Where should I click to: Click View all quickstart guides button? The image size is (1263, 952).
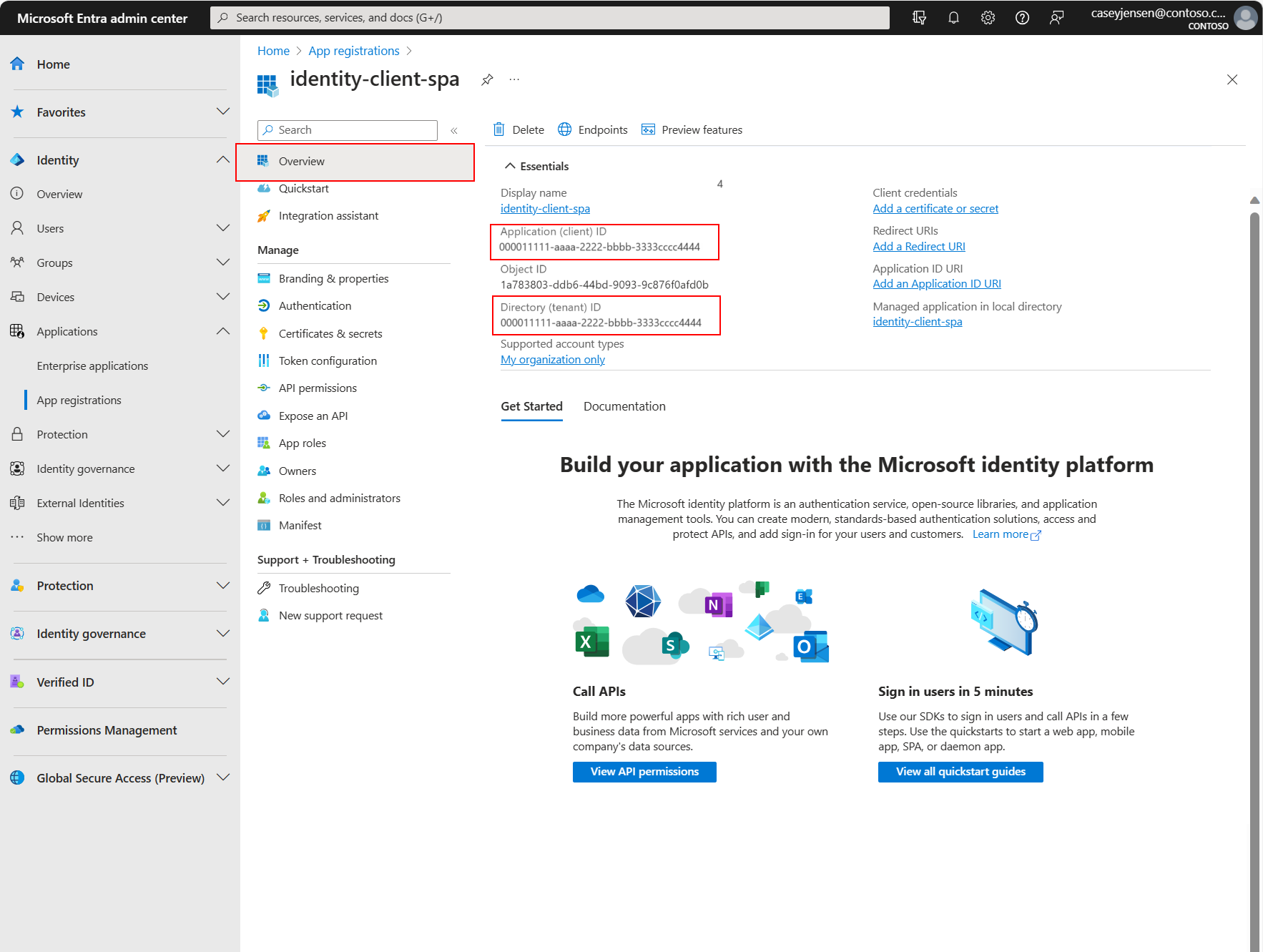click(960, 772)
